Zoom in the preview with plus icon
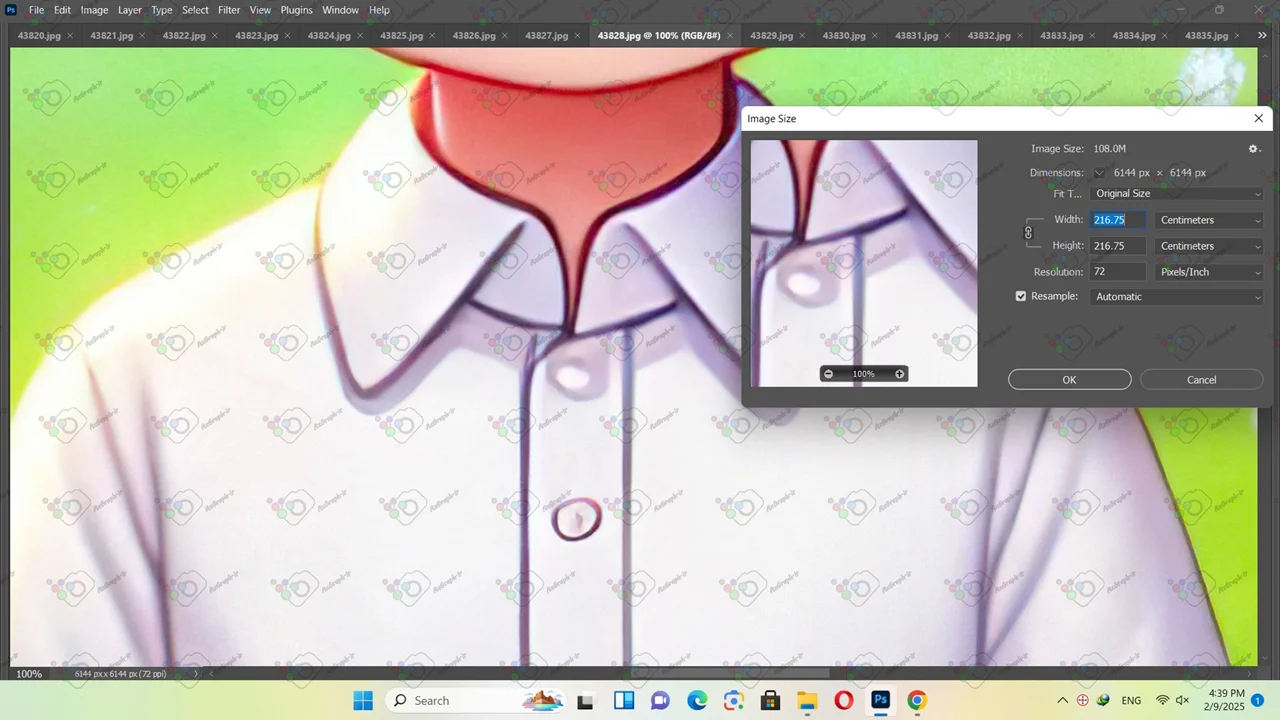The height and width of the screenshot is (720, 1280). pos(899,374)
